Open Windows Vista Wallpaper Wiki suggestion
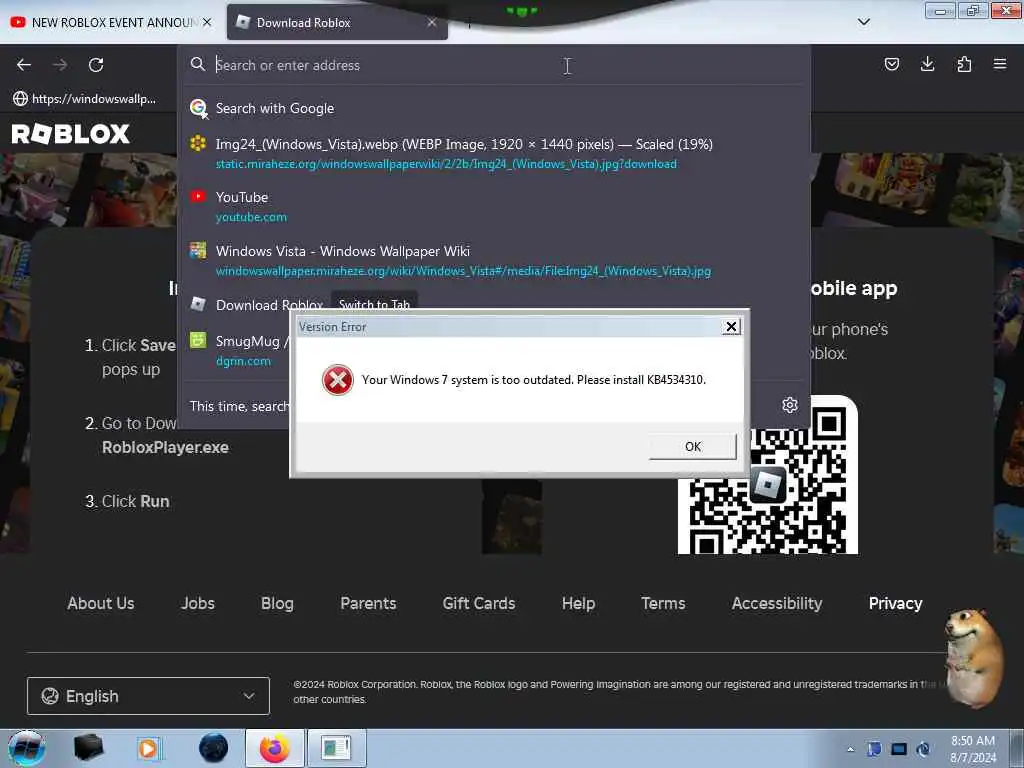 click(x=496, y=261)
